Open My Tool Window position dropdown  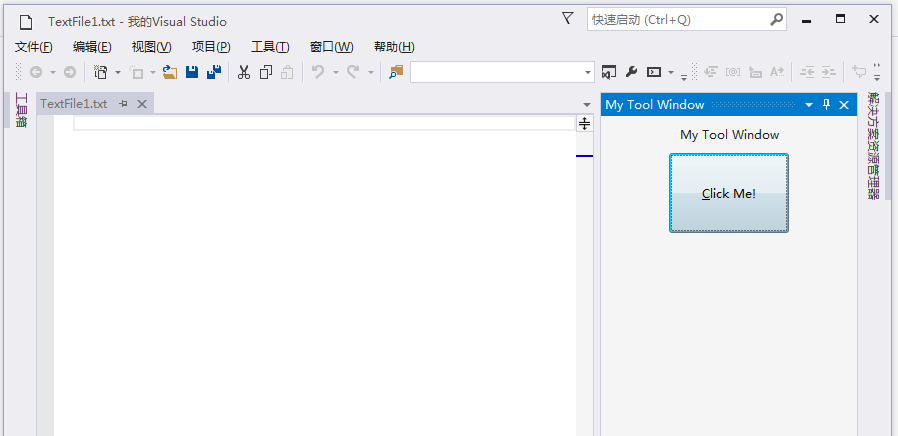tap(809, 104)
